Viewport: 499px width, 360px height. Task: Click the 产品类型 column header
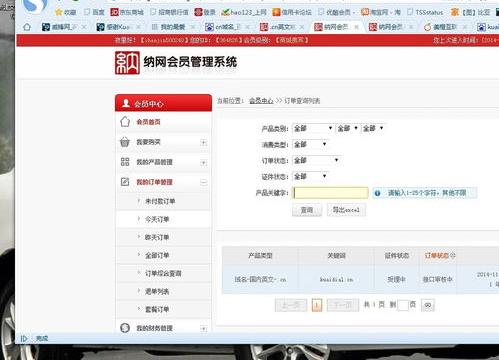point(260,256)
